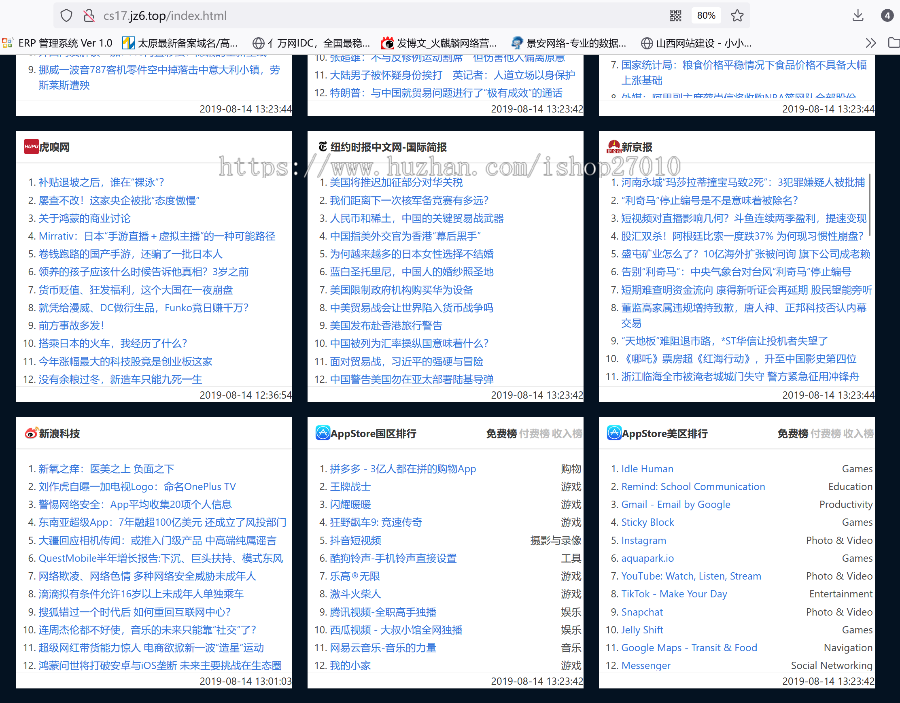Viewport: 900px width, 703px height.
Task: Open the downloads arrow icon
Action: [858, 15]
